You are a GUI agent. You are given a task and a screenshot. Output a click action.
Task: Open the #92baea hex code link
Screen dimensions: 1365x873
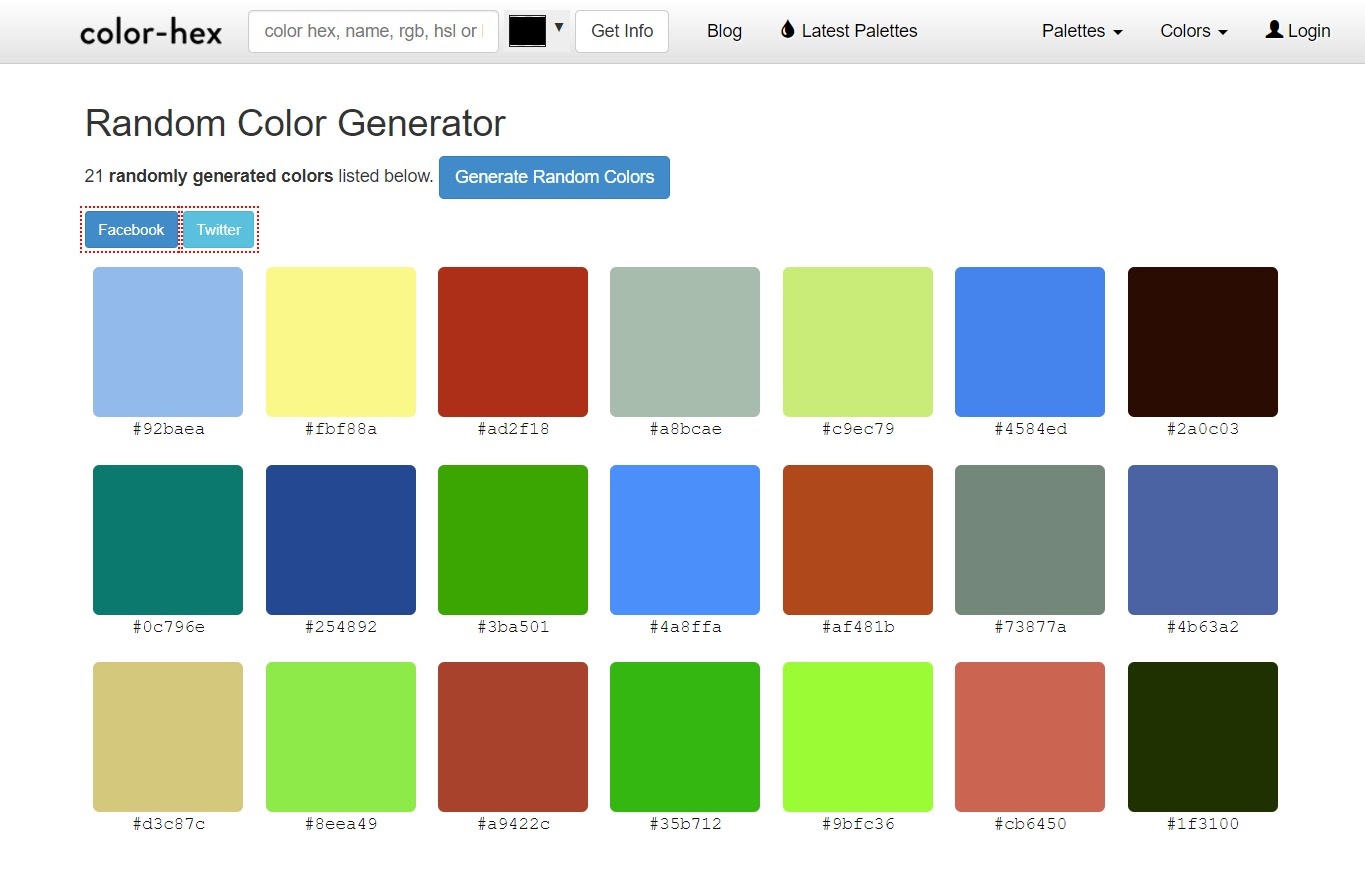[167, 429]
